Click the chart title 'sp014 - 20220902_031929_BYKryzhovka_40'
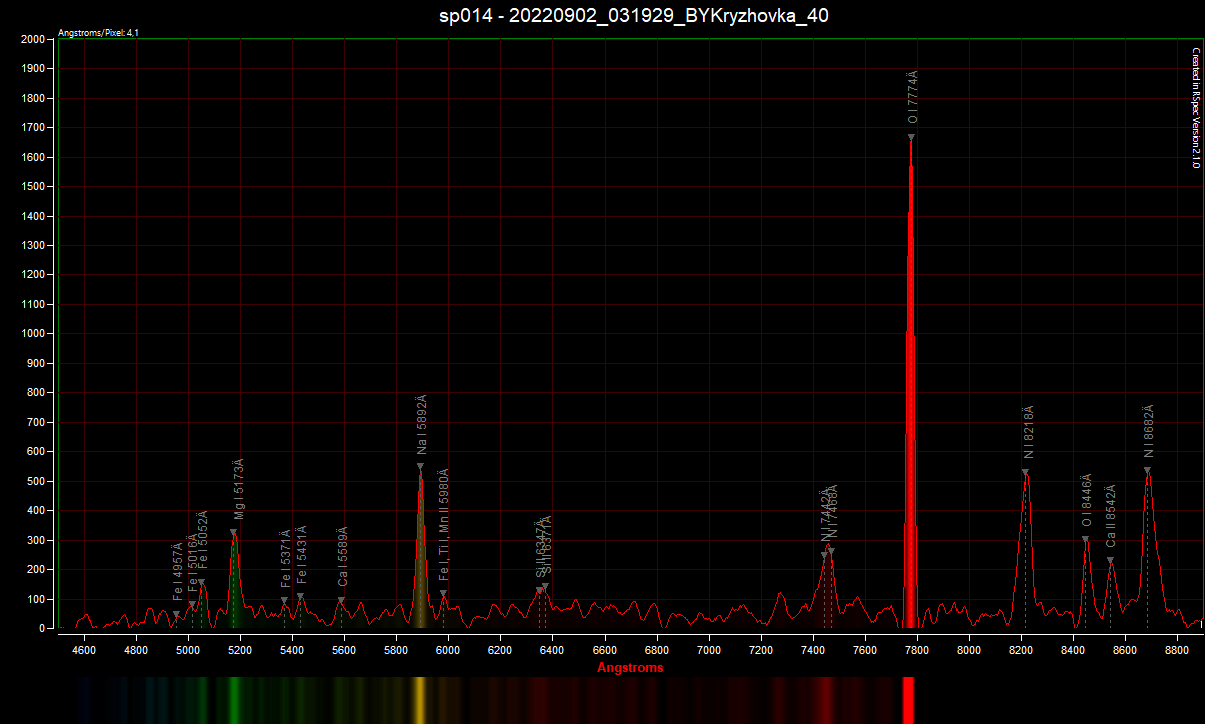The height and width of the screenshot is (724, 1205). 634,16
